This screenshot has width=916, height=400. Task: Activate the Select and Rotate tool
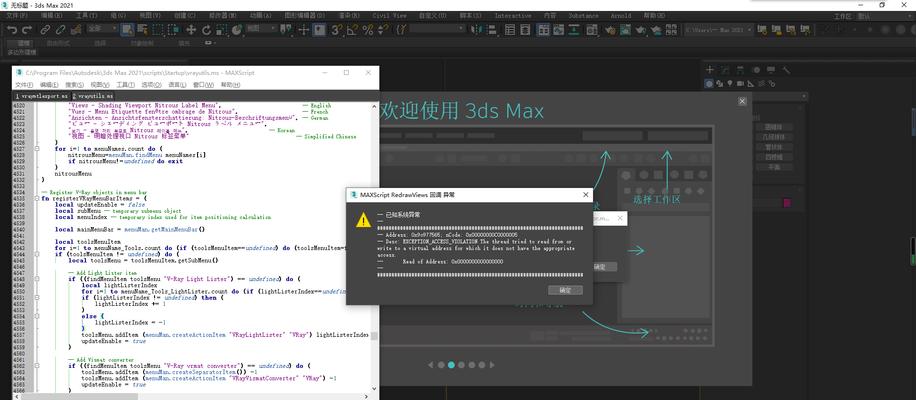207,29
